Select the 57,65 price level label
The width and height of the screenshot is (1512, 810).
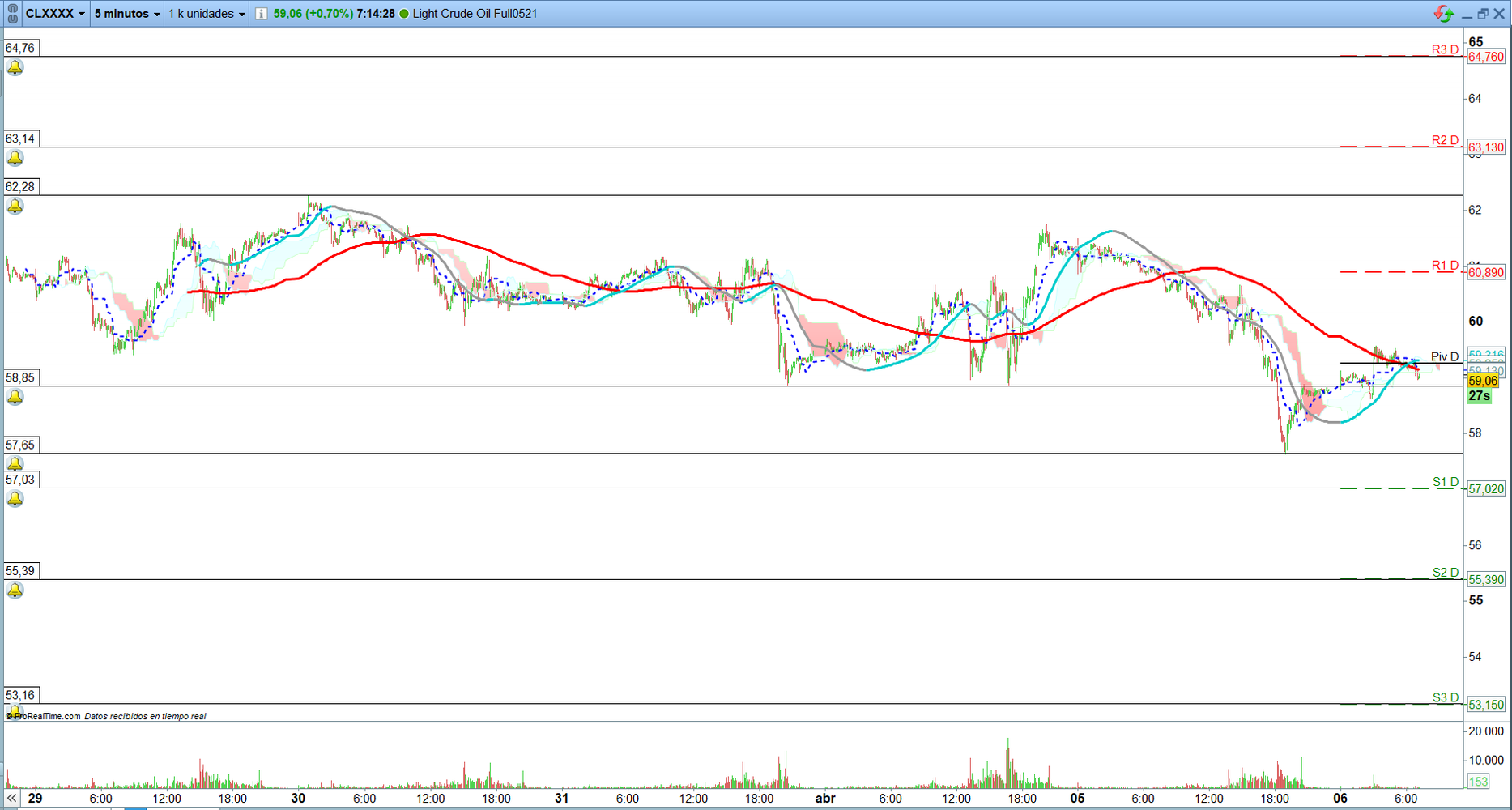[x=21, y=445]
